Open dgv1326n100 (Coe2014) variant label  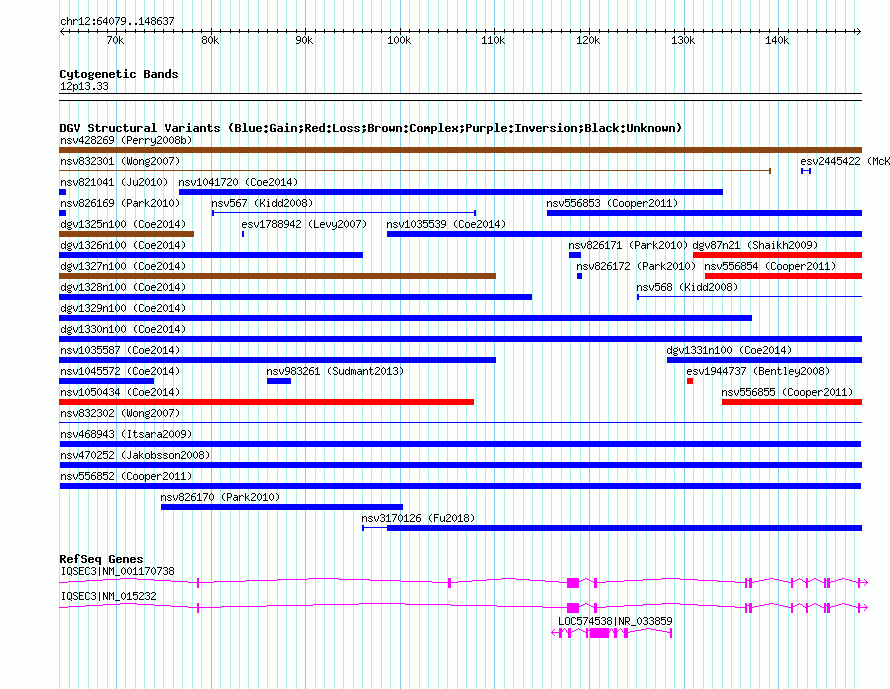click(123, 245)
